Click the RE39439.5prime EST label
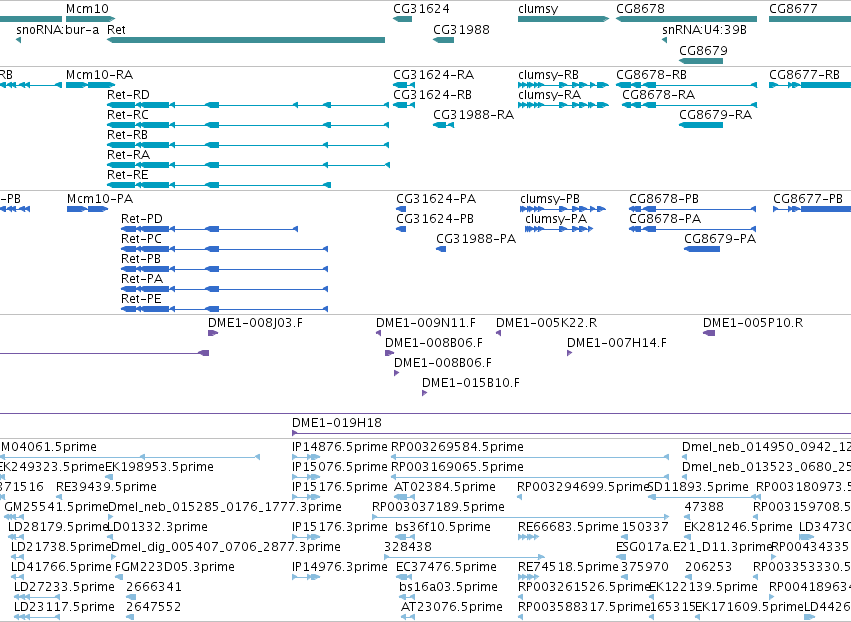Image resolution: width=851 pixels, height=622 pixels. click(x=106, y=487)
